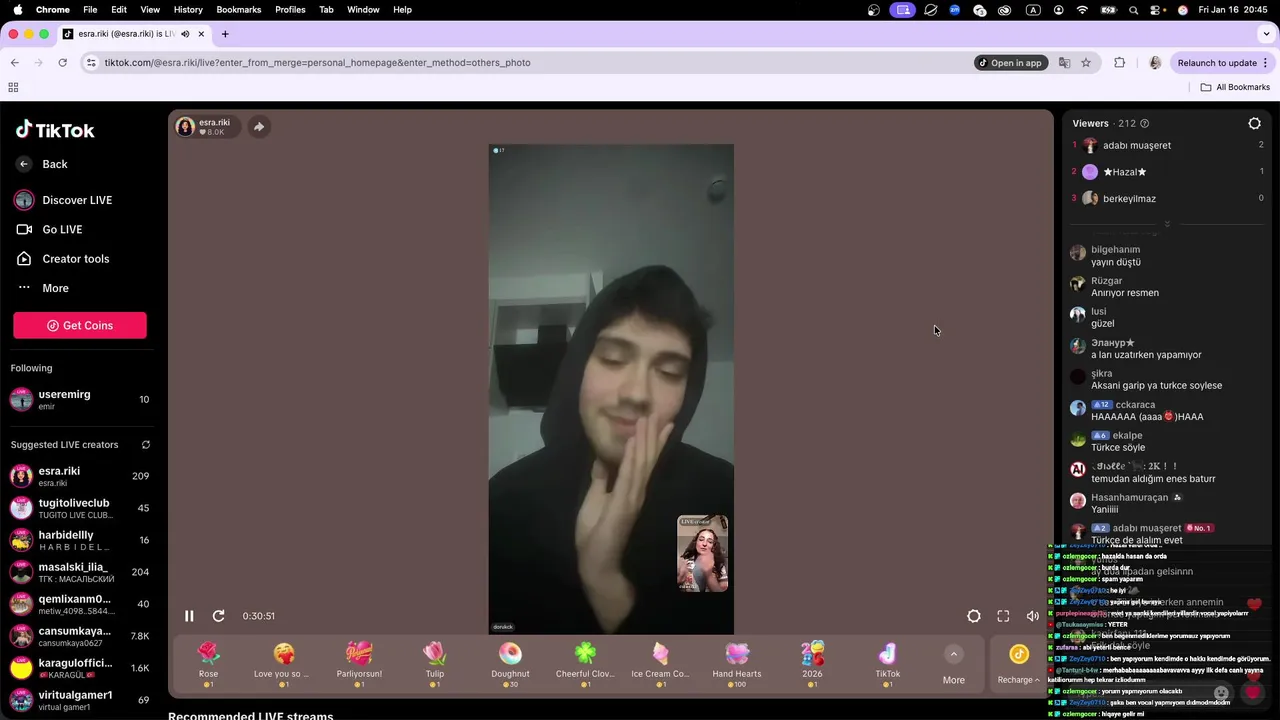
Task: Open Chrome extensions menu
Action: pos(1119,63)
